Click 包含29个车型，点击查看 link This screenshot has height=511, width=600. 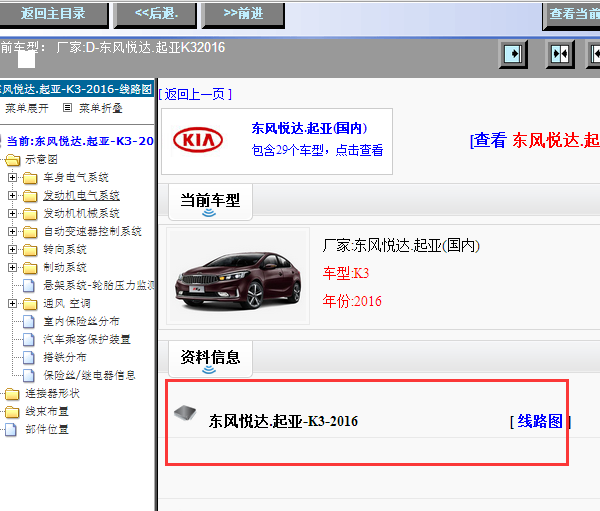pyautogui.click(x=317, y=150)
